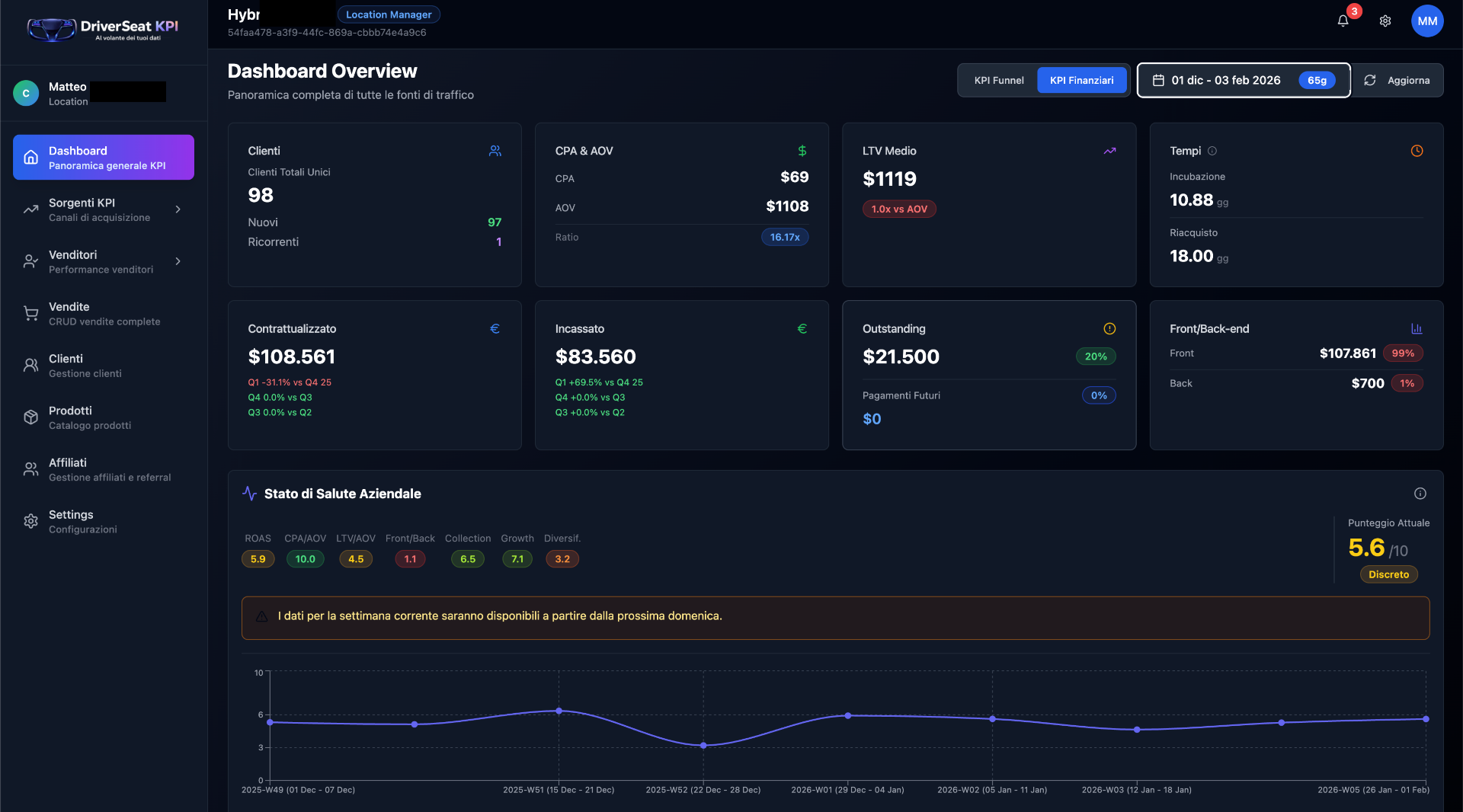Image resolution: width=1463 pixels, height=812 pixels.
Task: Click the 2025-W52 chart data point
Action: tap(703, 745)
